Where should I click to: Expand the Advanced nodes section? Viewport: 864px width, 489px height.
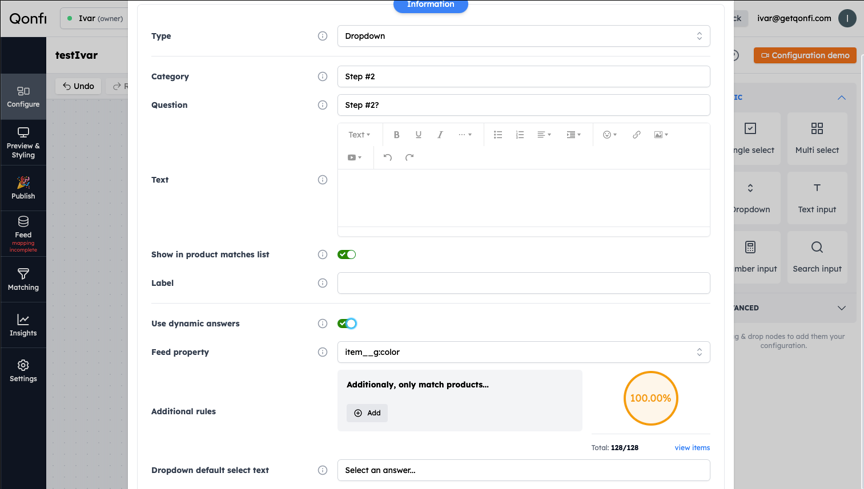coord(841,308)
